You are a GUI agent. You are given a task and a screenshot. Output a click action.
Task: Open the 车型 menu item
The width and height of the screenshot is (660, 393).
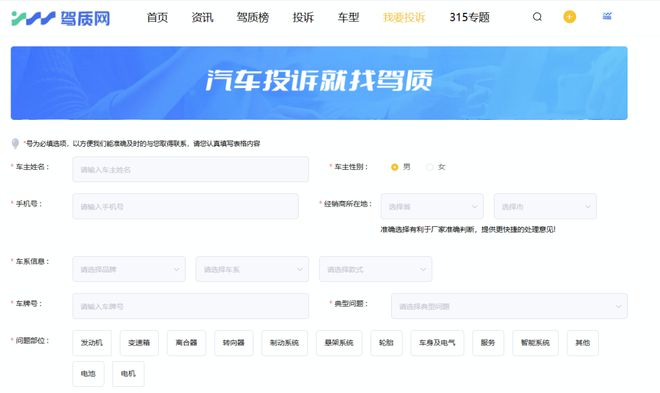pyautogui.click(x=348, y=17)
